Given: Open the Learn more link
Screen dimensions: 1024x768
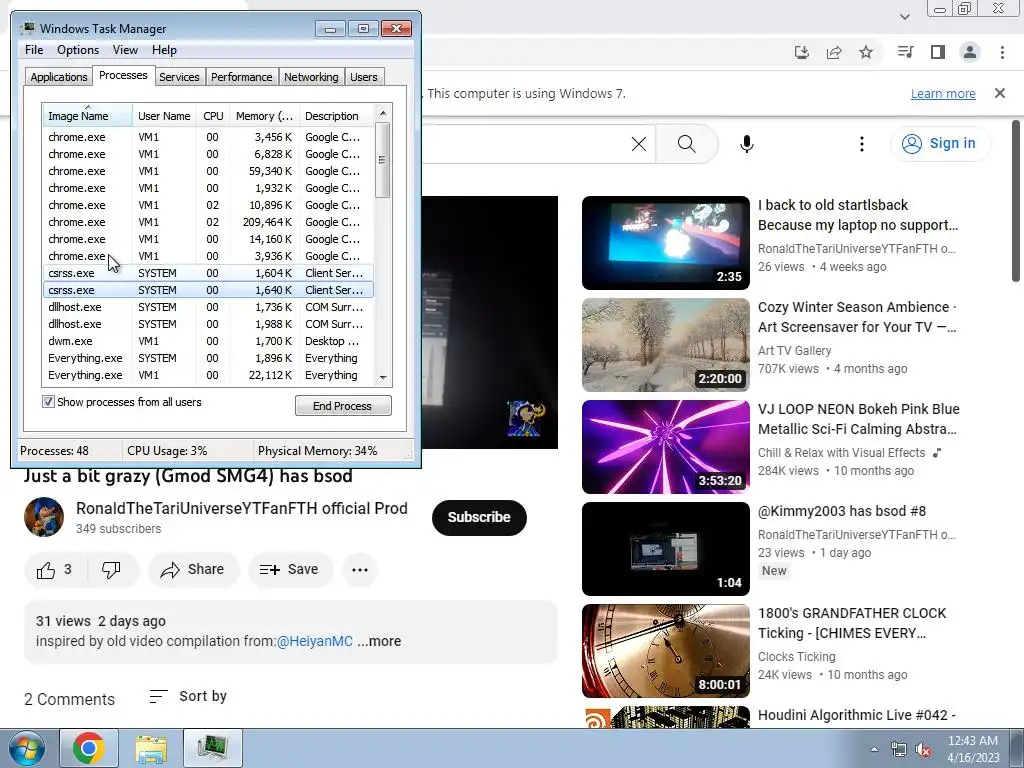Looking at the screenshot, I should coord(943,93).
